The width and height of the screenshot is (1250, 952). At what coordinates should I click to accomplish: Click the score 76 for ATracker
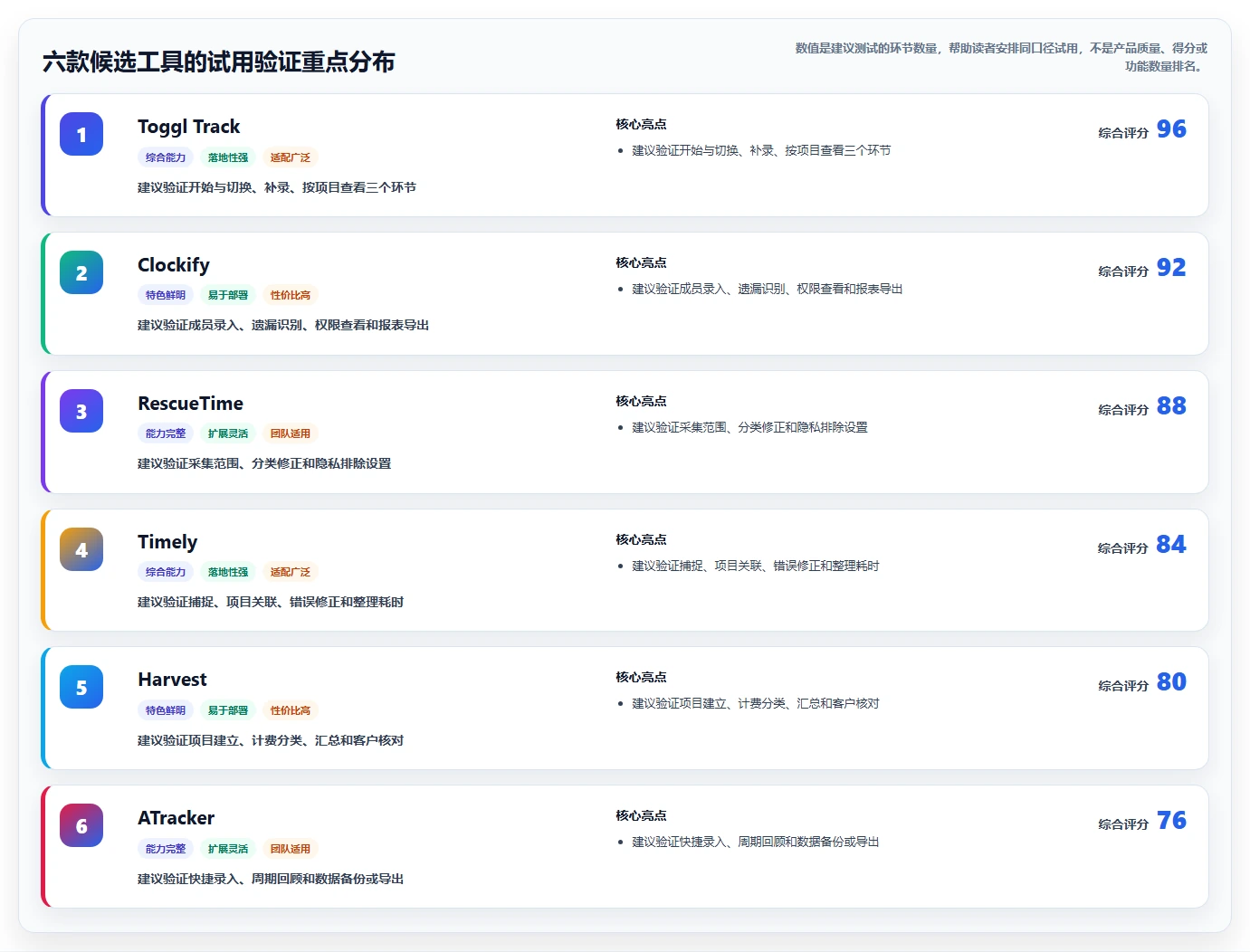tap(1171, 821)
